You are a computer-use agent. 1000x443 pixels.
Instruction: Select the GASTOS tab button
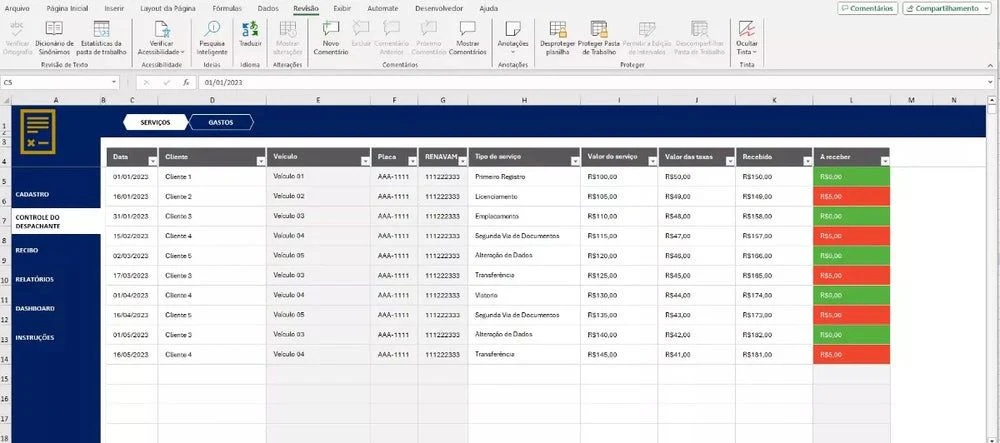point(221,122)
